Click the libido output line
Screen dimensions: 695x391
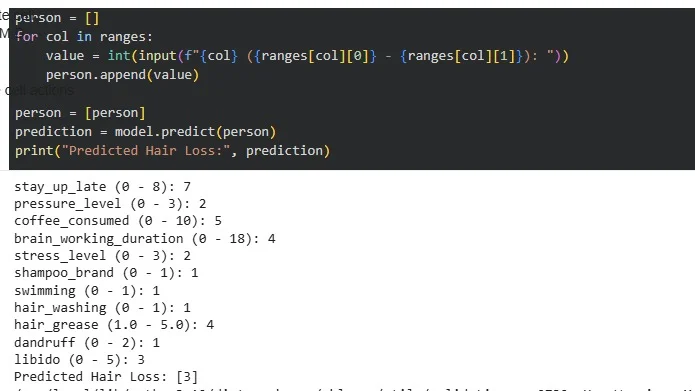point(79,360)
